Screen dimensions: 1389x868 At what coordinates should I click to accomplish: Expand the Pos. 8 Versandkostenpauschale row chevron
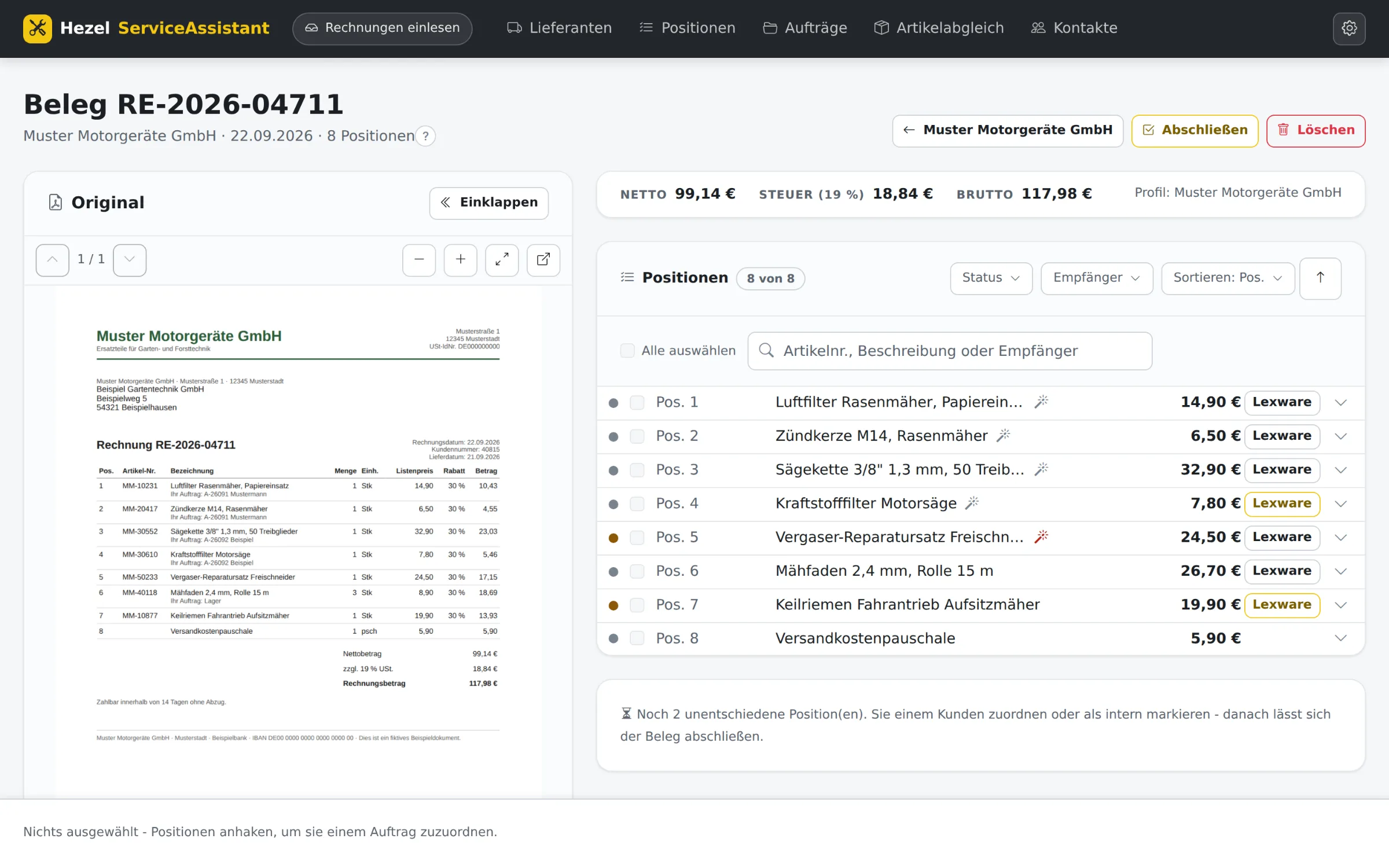tap(1341, 638)
